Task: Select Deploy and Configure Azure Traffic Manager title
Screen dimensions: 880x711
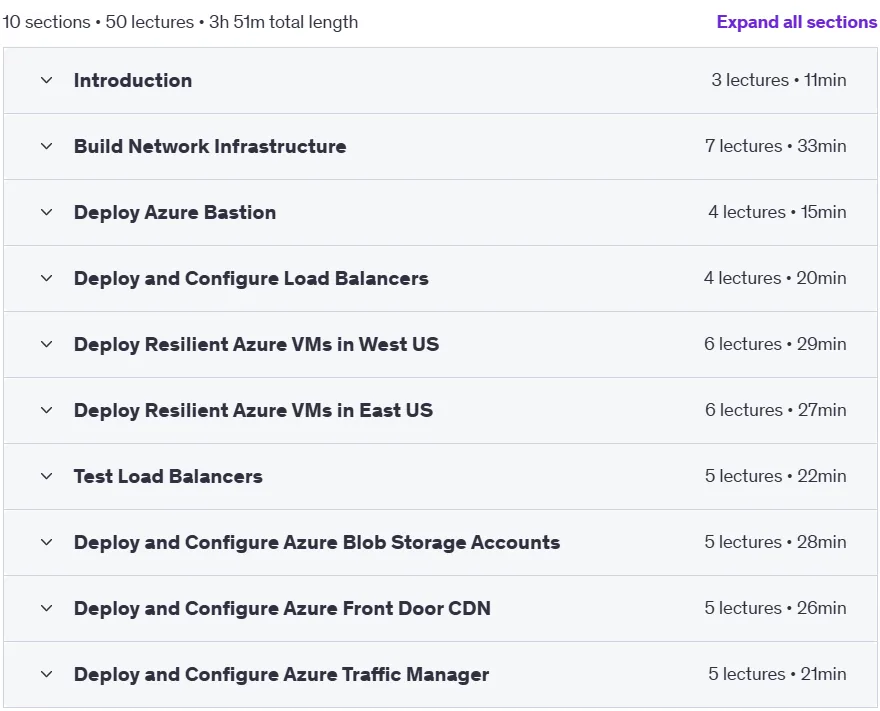Action: pos(282,675)
